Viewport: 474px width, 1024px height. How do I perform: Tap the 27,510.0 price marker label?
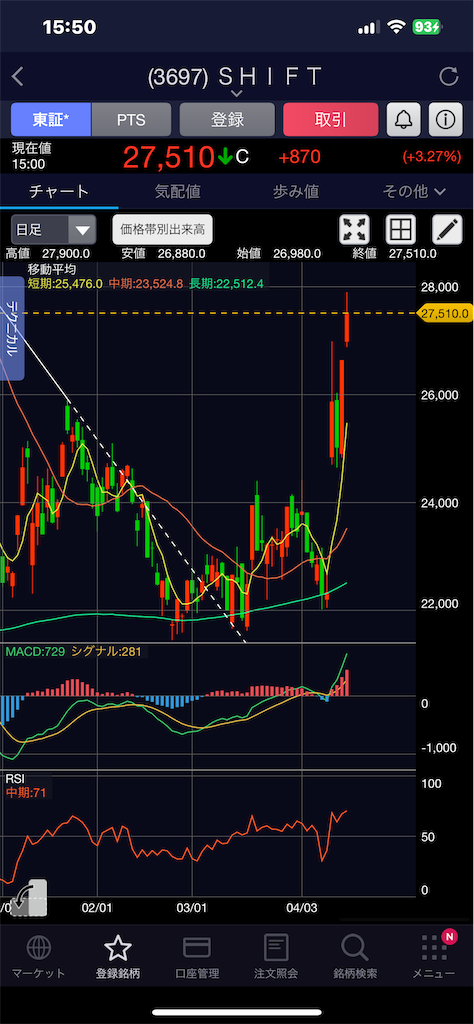pyautogui.click(x=445, y=313)
